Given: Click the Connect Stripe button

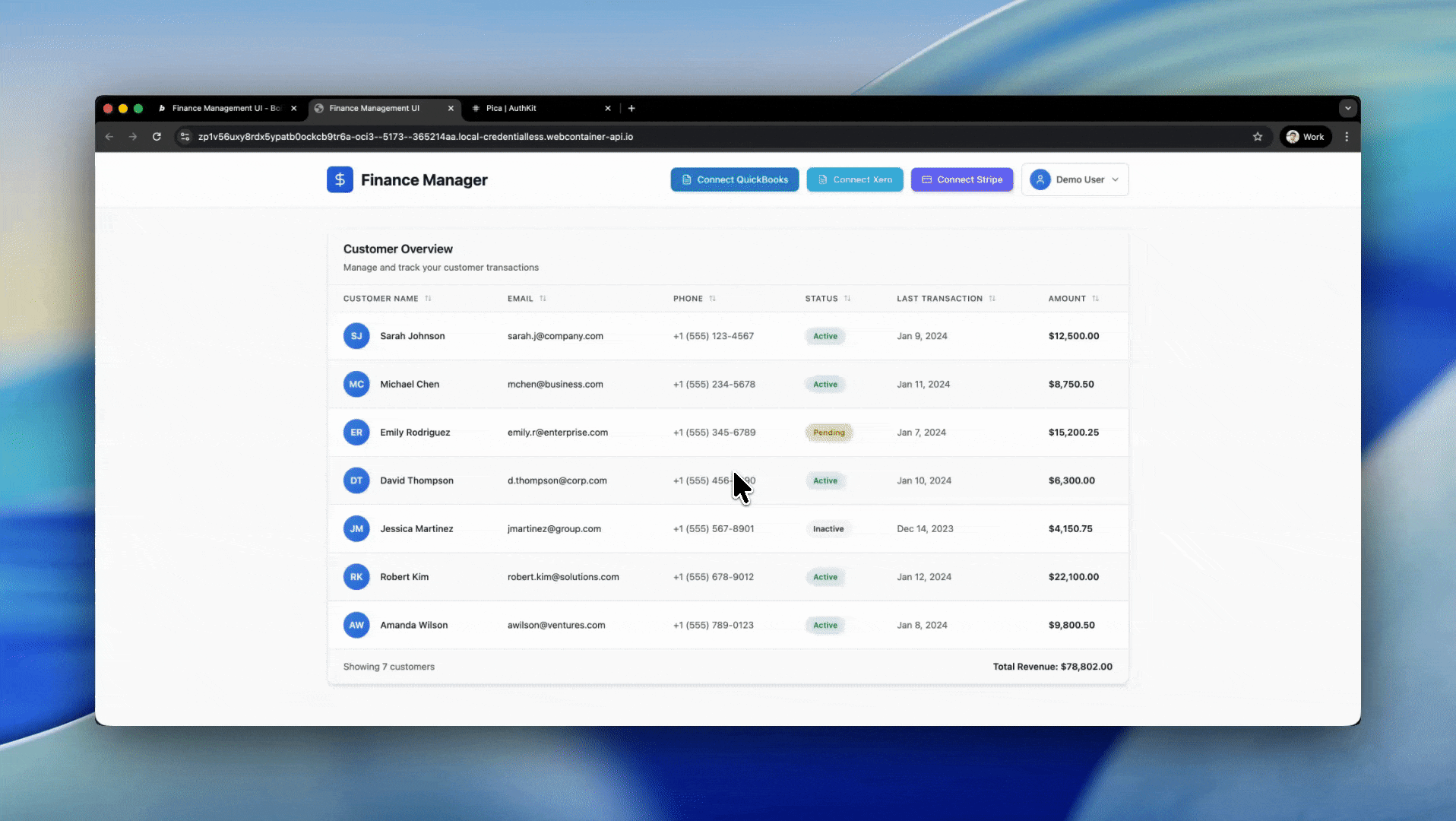Looking at the screenshot, I should (x=961, y=179).
